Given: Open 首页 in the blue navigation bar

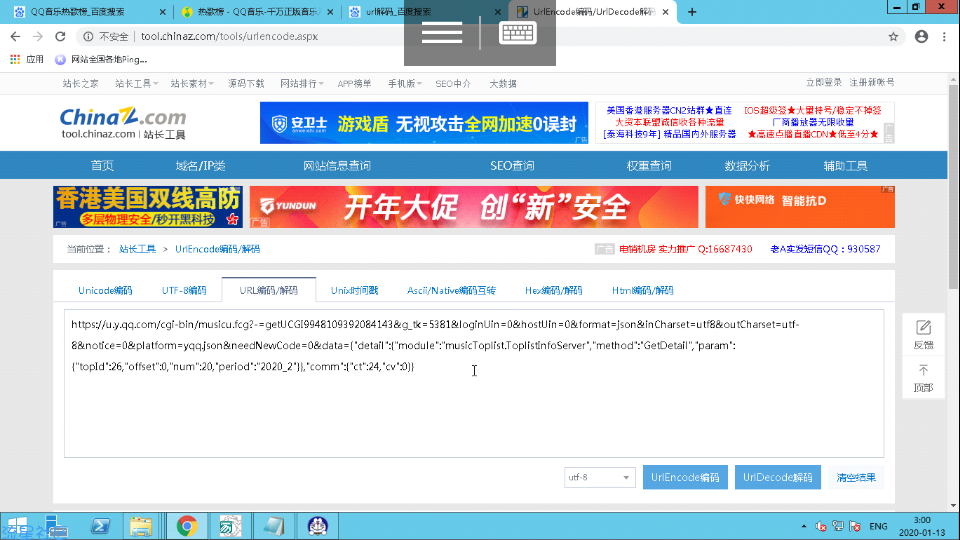Looking at the screenshot, I should click(x=102, y=165).
